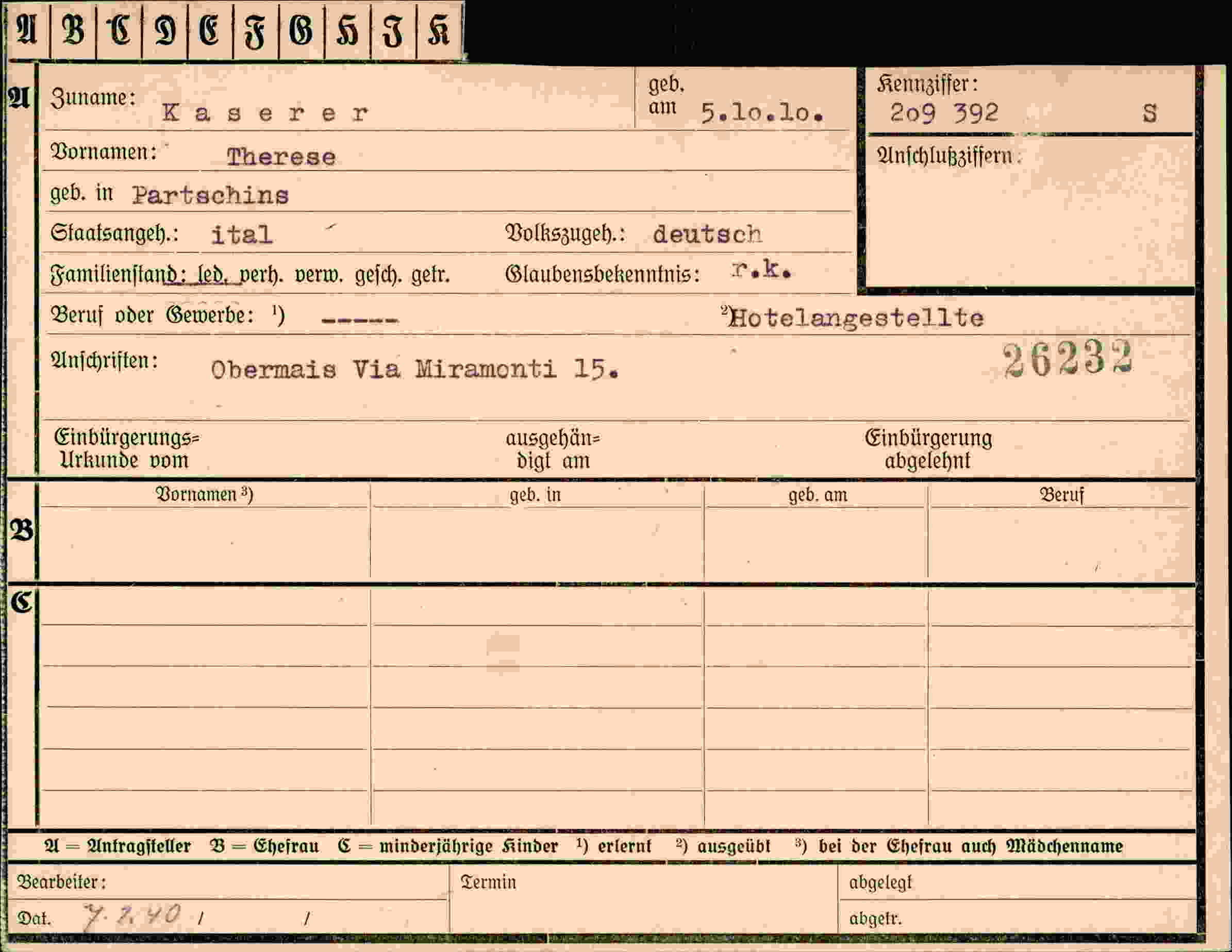The width and height of the screenshot is (1232, 952).
Task: Click the 'Kennziffer:' label
Action: [x=927, y=84]
